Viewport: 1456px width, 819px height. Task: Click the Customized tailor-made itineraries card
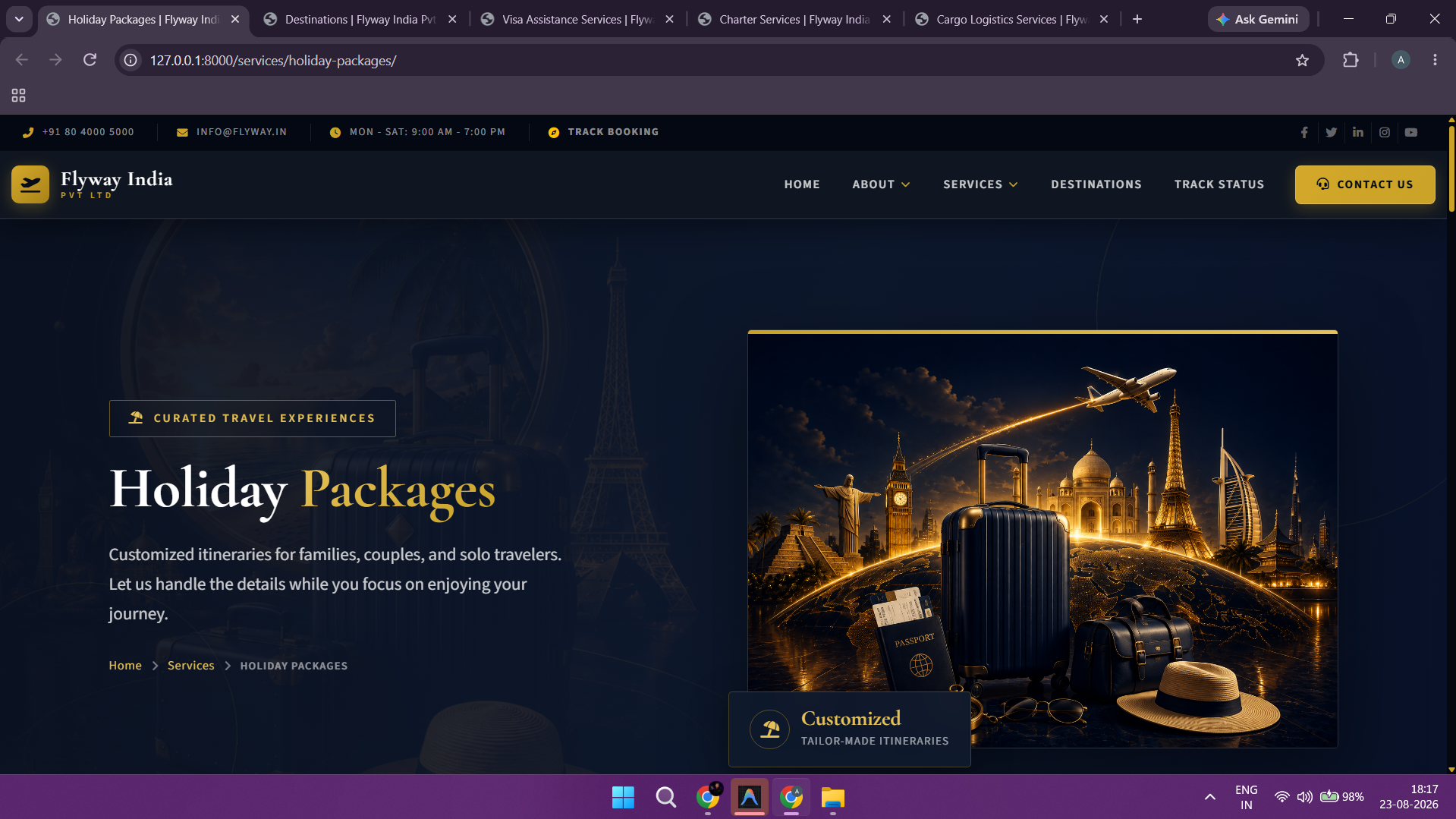850,729
